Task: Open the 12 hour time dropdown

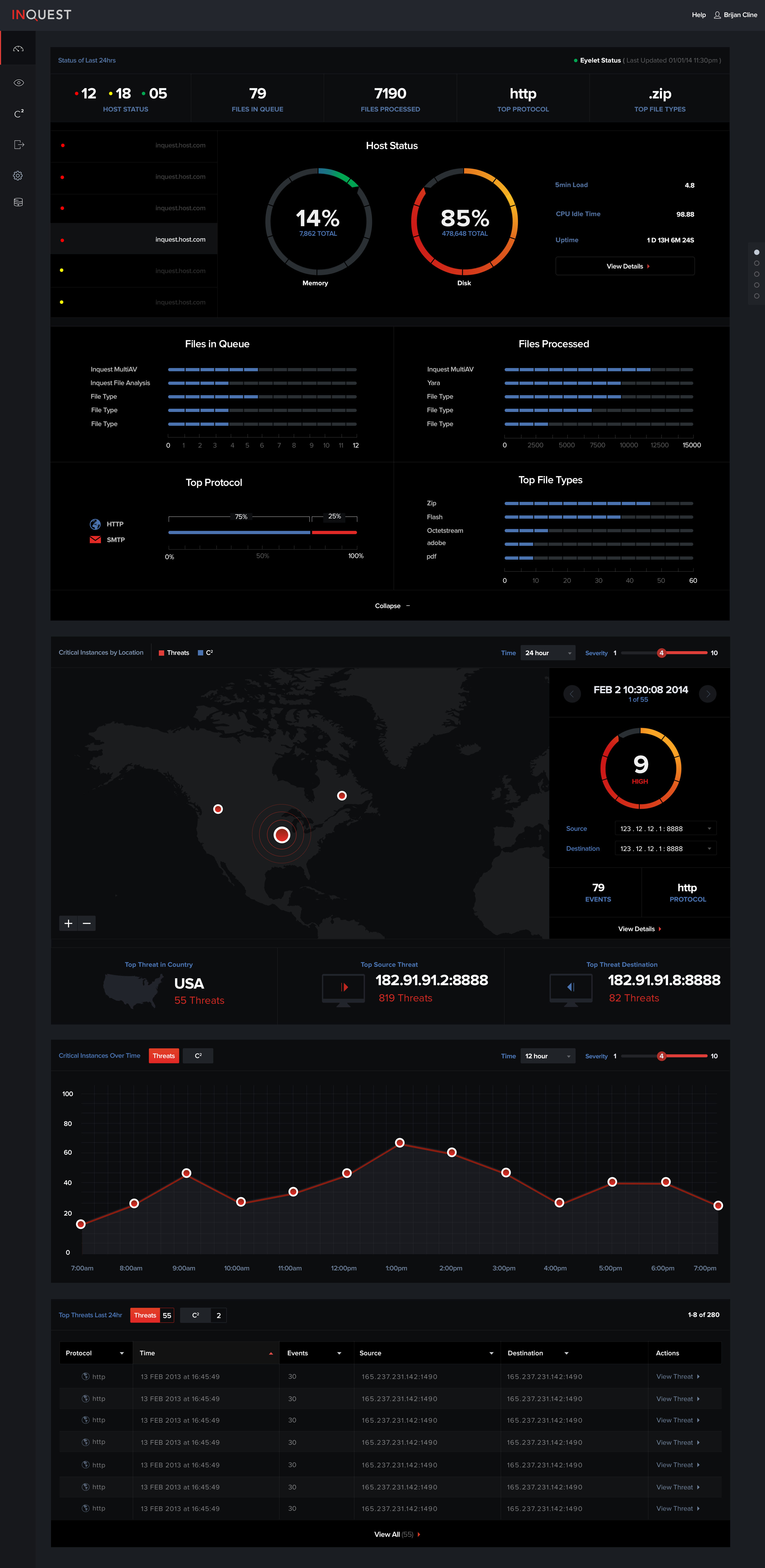Action: (548, 1056)
